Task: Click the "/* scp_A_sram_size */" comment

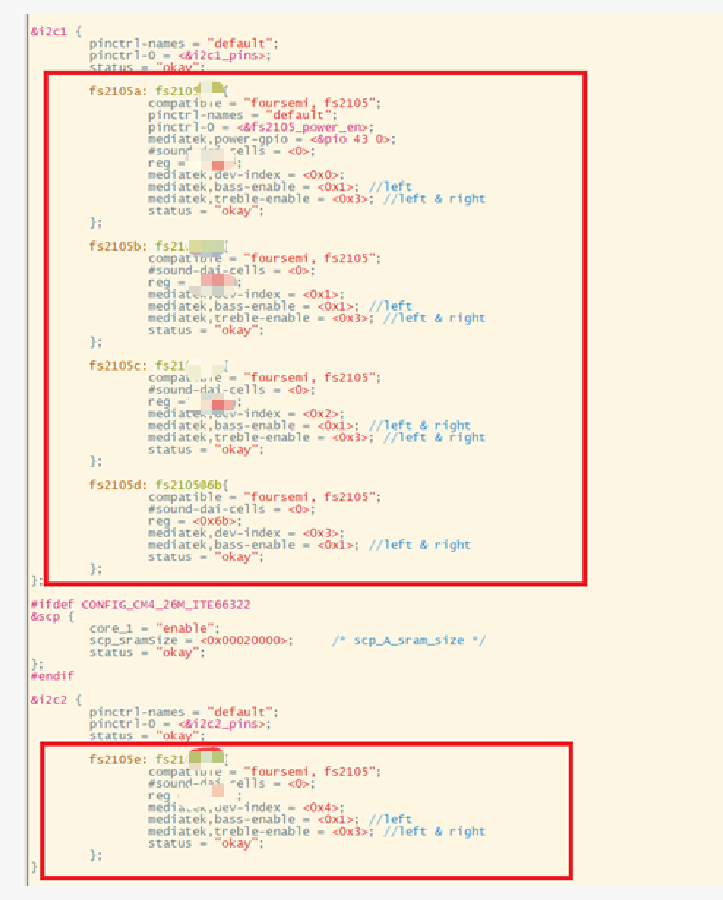Action: pos(409,641)
